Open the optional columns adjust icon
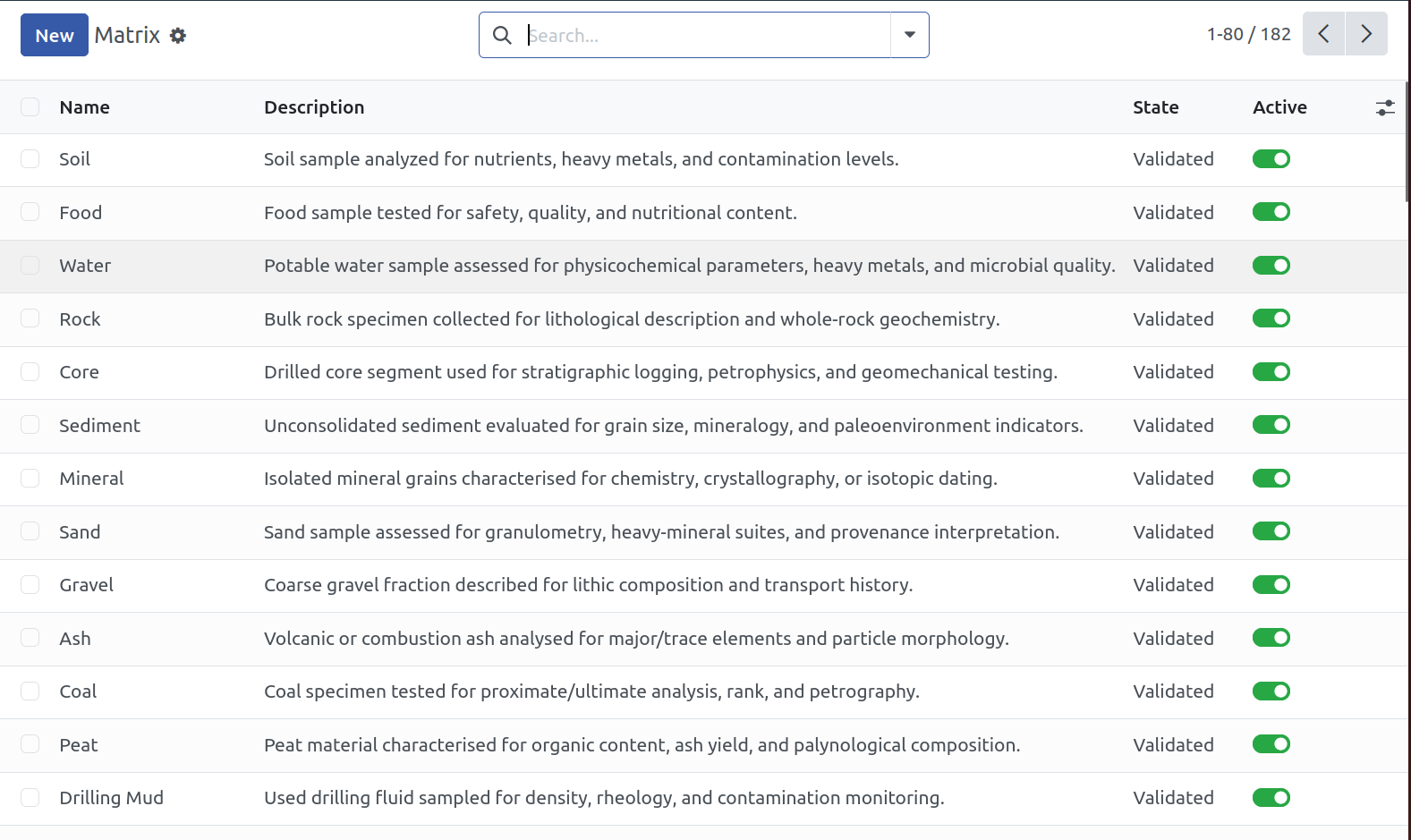The width and height of the screenshot is (1411, 840). (x=1385, y=108)
